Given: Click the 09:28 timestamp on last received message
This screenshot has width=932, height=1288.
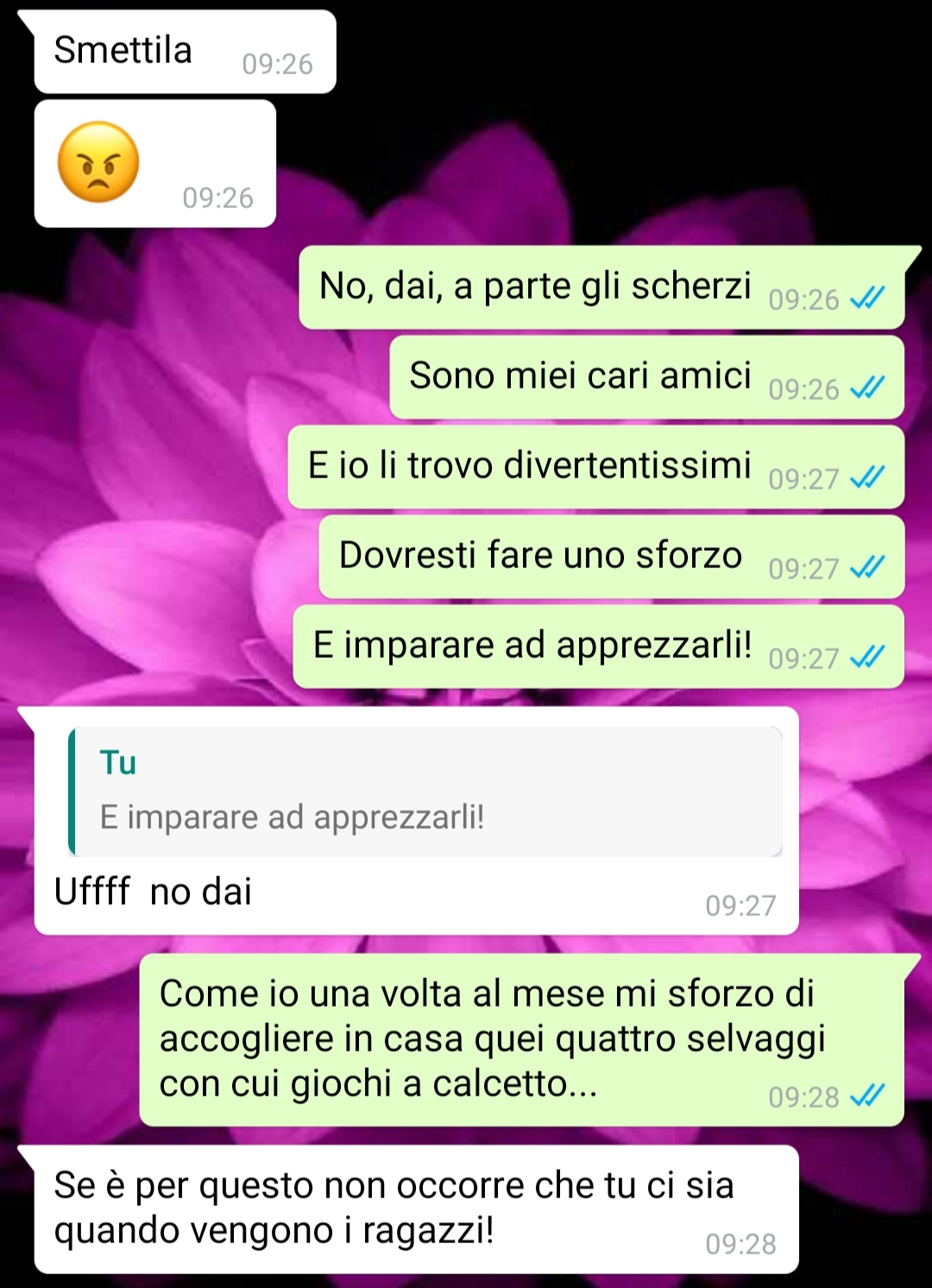Looking at the screenshot, I should [740, 1244].
